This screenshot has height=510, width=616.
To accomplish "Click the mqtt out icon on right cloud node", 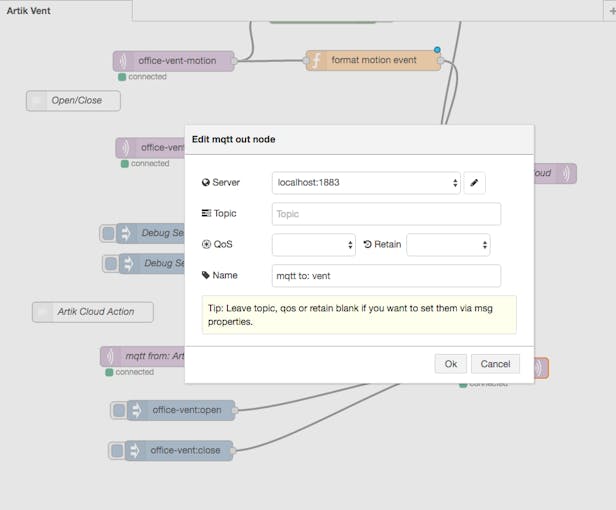I will click(x=567, y=173).
